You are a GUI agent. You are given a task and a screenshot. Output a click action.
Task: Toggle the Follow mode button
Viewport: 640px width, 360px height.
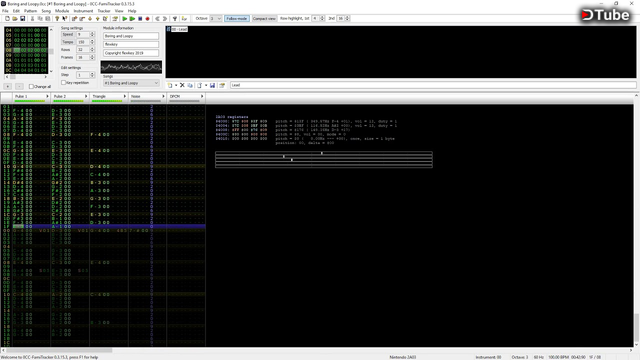click(237, 18)
